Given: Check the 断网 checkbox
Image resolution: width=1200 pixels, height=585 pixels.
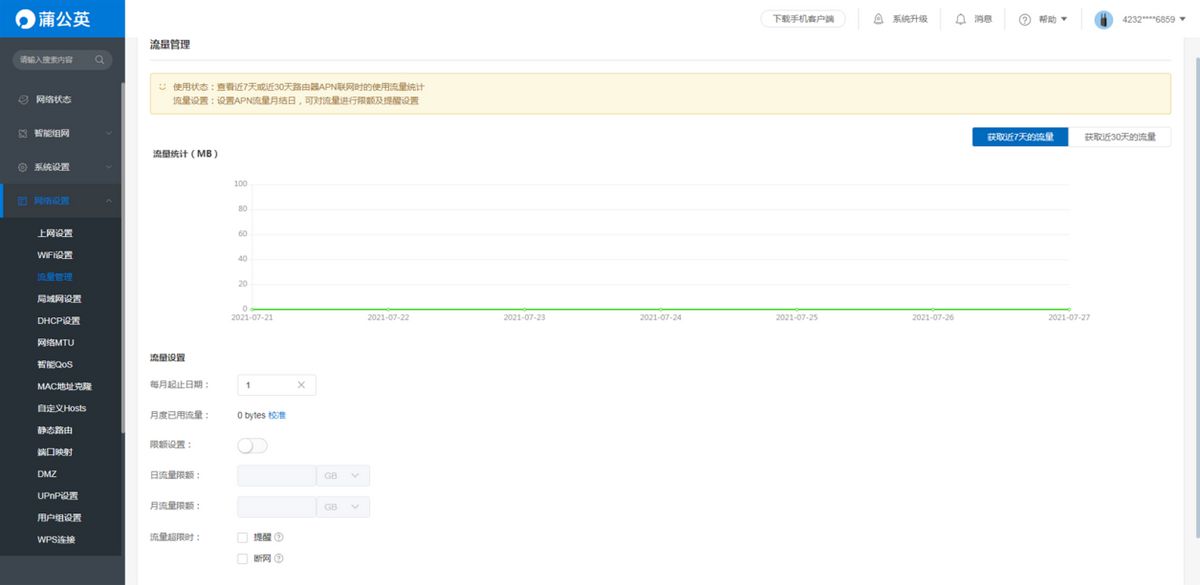Looking at the screenshot, I should pyautogui.click(x=242, y=559).
